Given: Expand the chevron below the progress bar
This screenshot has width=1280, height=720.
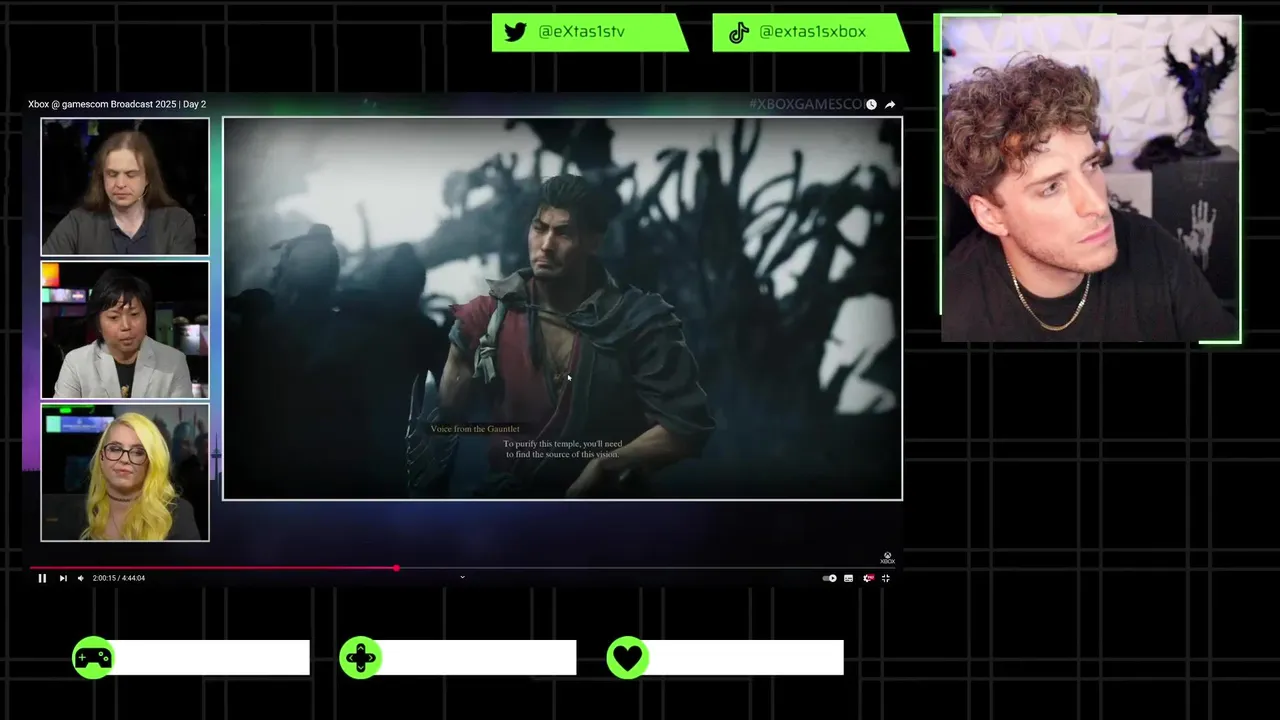Looking at the screenshot, I should [462, 577].
